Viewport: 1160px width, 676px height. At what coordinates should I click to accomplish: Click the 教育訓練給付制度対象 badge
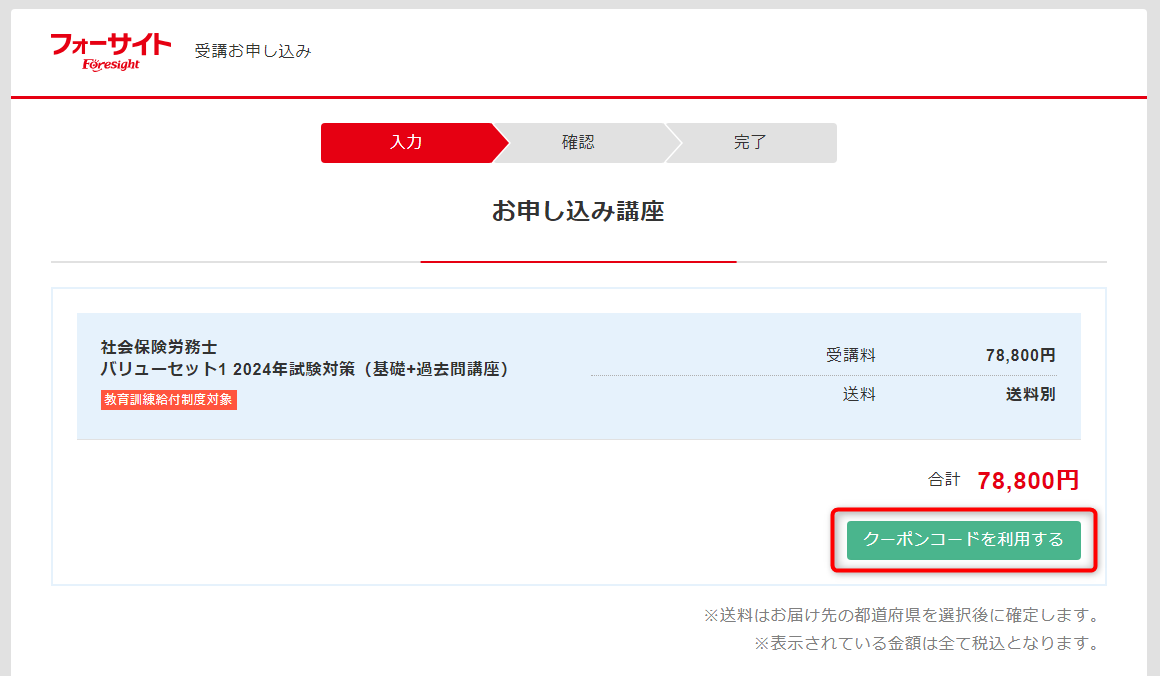click(x=169, y=399)
